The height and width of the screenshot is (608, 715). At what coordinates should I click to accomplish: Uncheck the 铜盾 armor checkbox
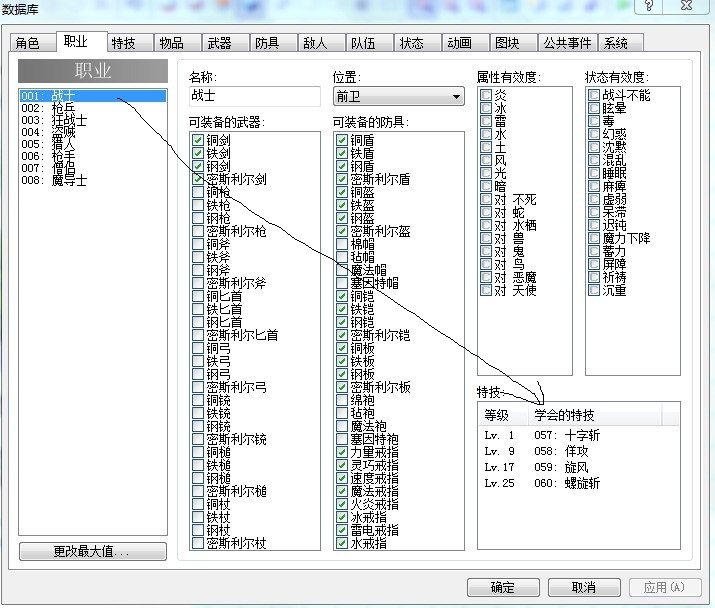[342, 140]
